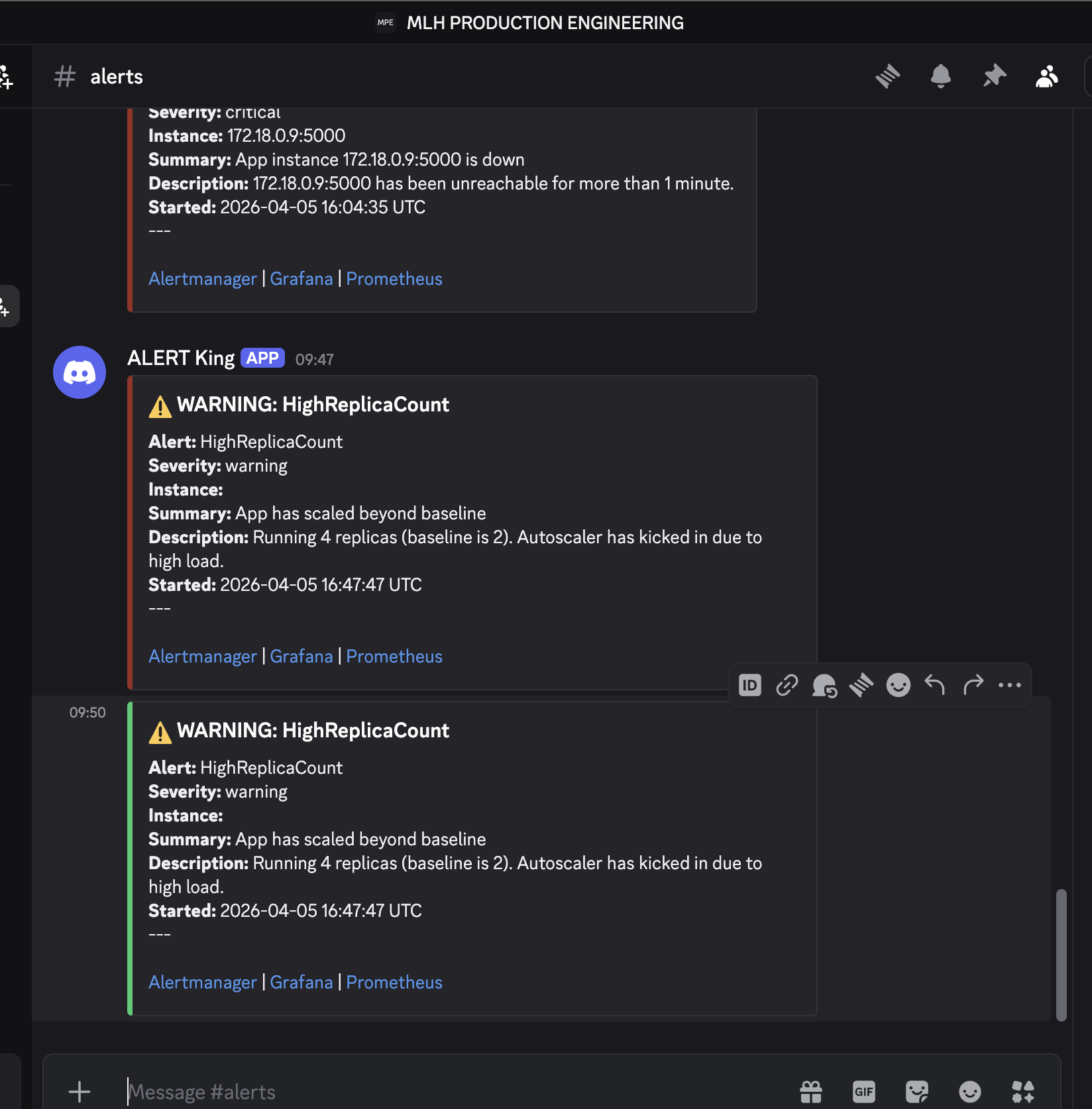The height and width of the screenshot is (1109, 1092).
Task: Click the super reaction icon in message toolbar
Action: pos(824,685)
